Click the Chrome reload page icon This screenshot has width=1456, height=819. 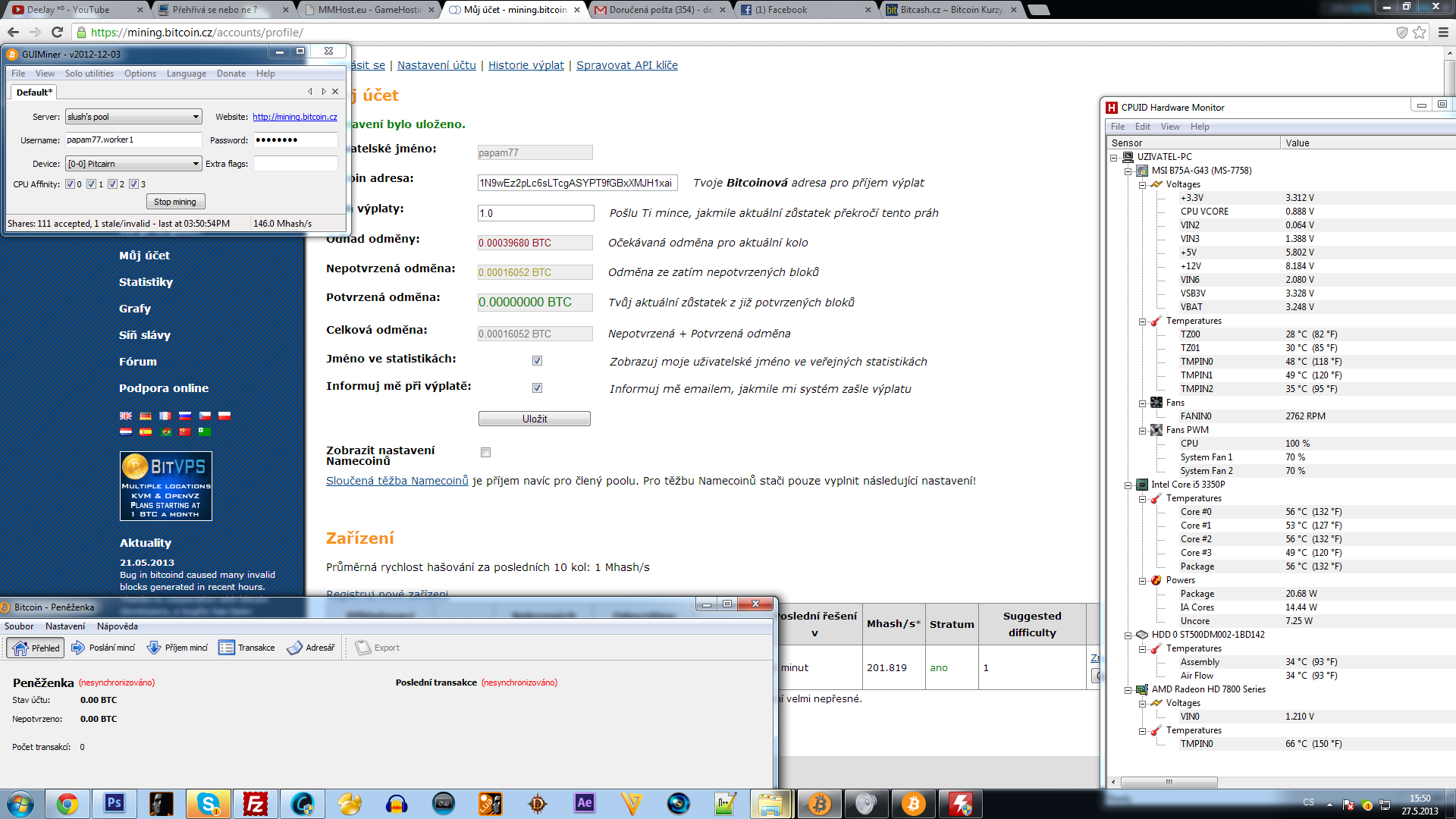pyautogui.click(x=57, y=32)
